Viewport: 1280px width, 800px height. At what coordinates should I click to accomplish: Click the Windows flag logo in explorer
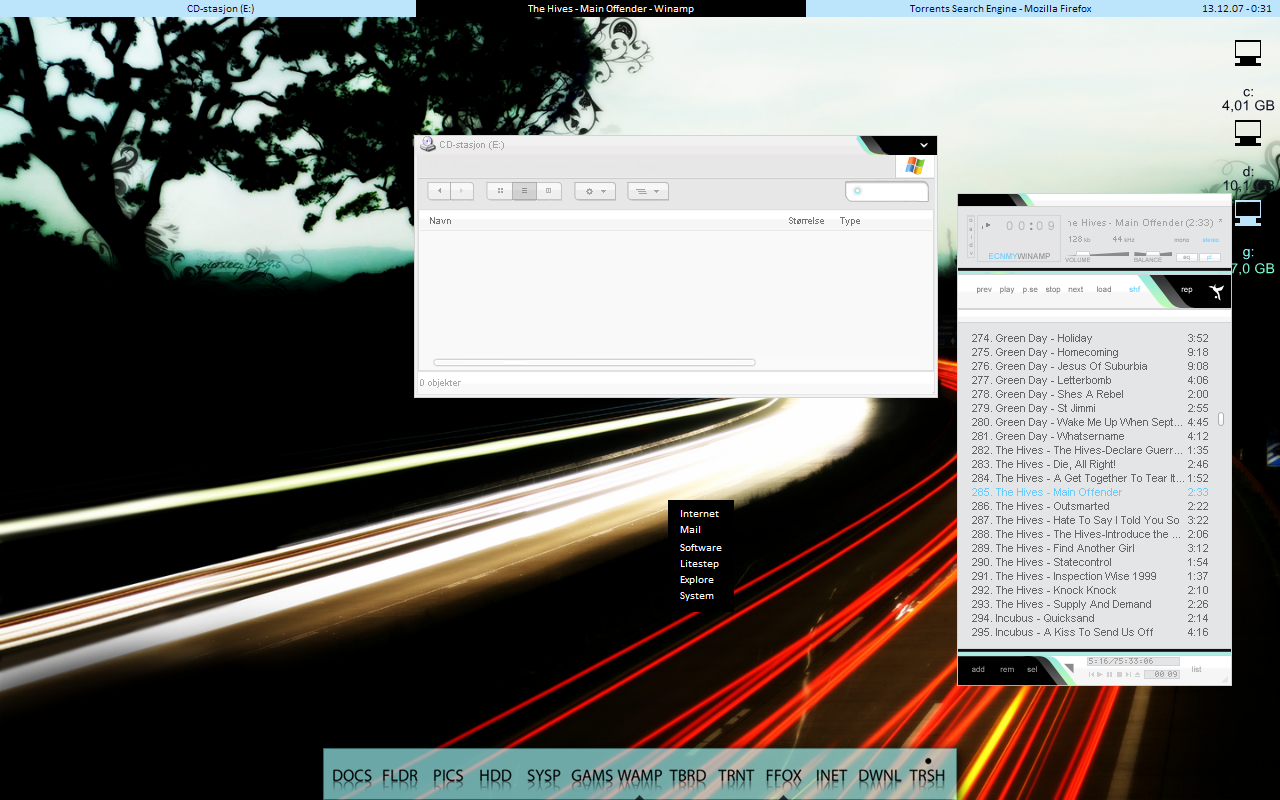point(915,166)
